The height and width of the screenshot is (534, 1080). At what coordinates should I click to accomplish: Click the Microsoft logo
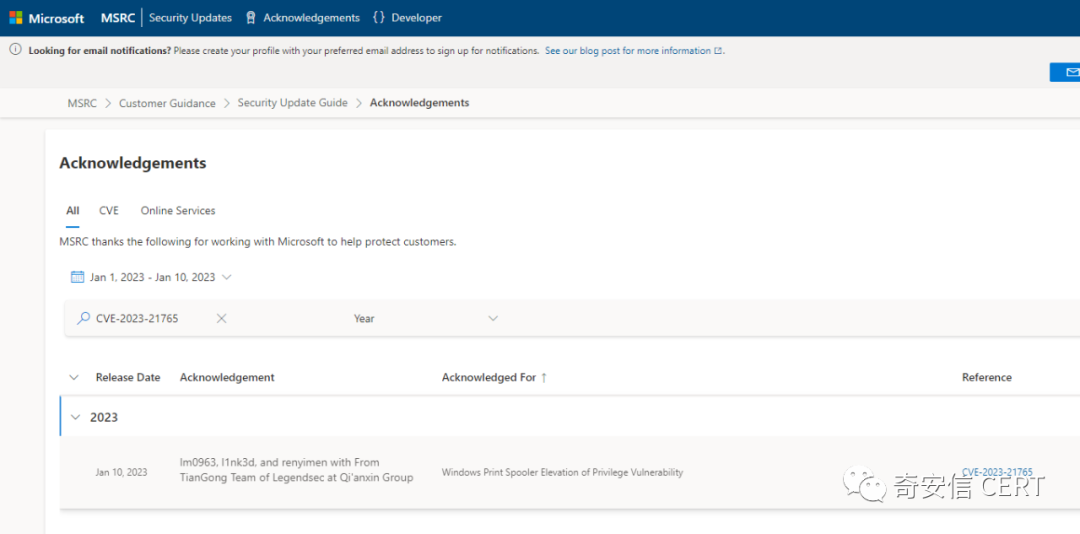[x=47, y=18]
